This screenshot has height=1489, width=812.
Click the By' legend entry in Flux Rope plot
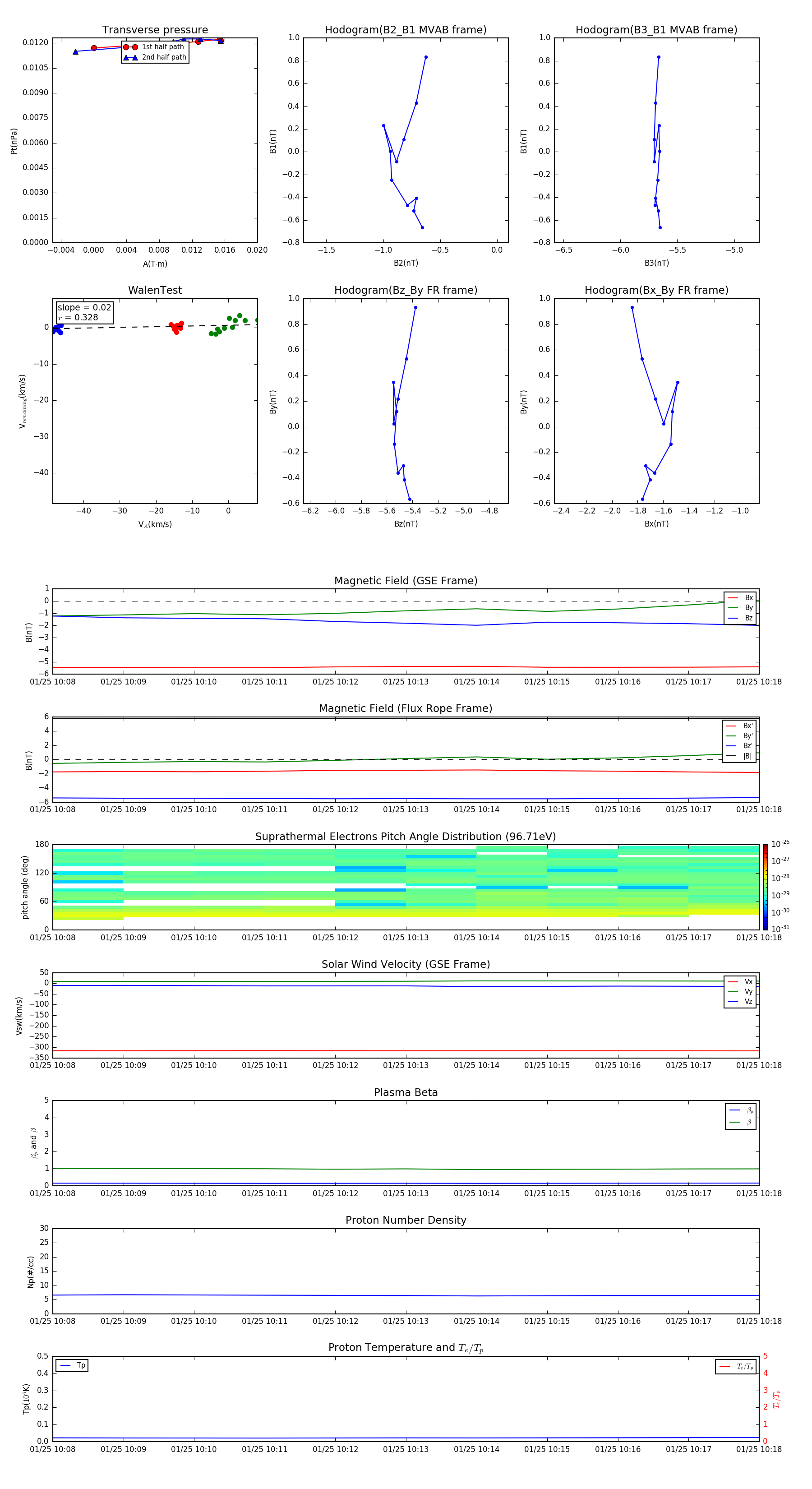(739, 736)
